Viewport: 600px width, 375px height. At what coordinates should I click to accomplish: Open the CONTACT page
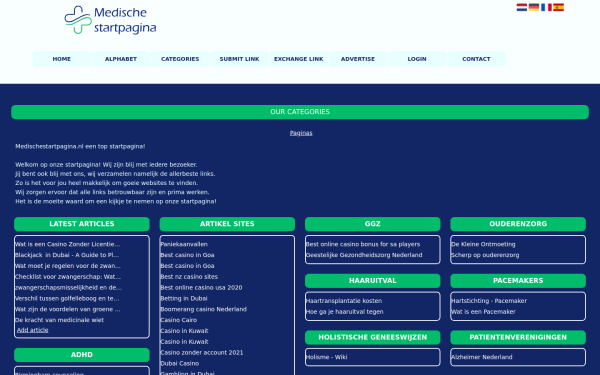(476, 59)
